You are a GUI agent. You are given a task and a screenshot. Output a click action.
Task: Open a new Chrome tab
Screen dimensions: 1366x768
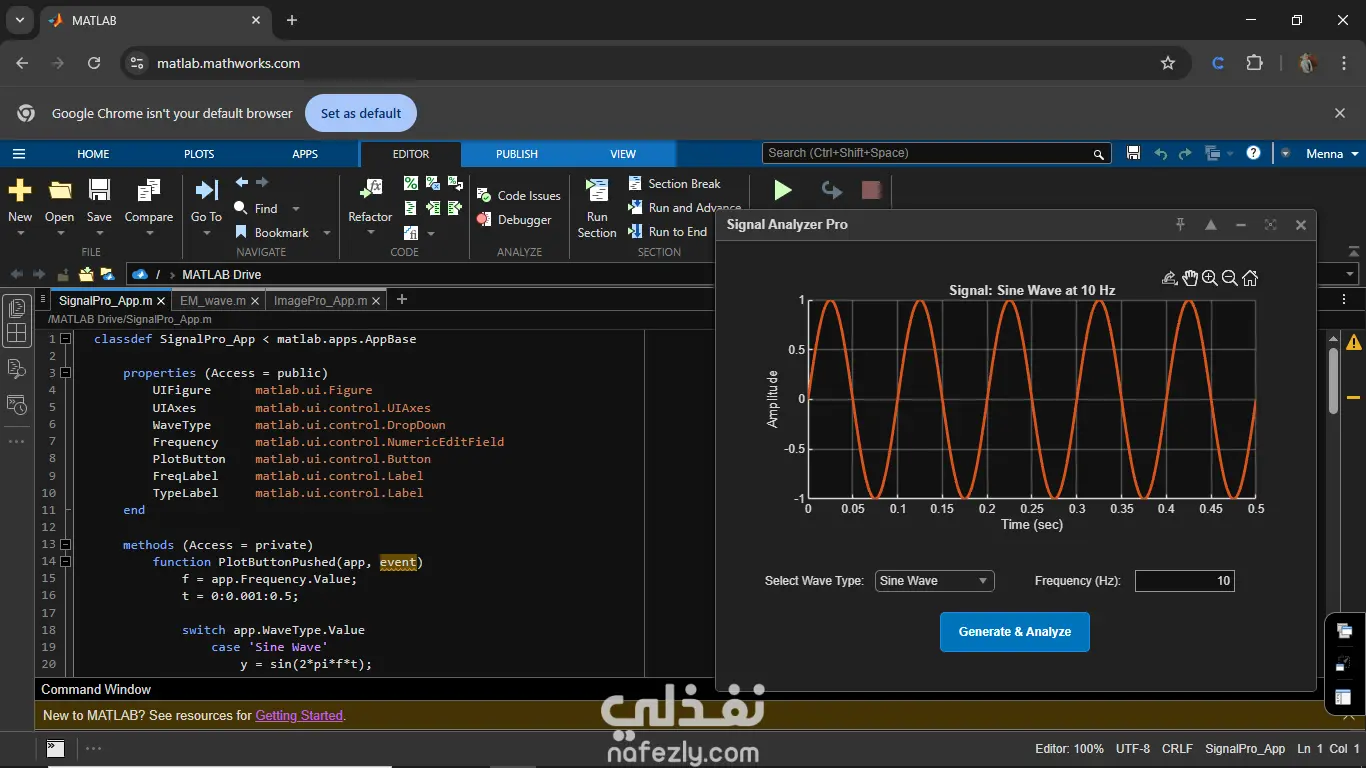pos(292,20)
